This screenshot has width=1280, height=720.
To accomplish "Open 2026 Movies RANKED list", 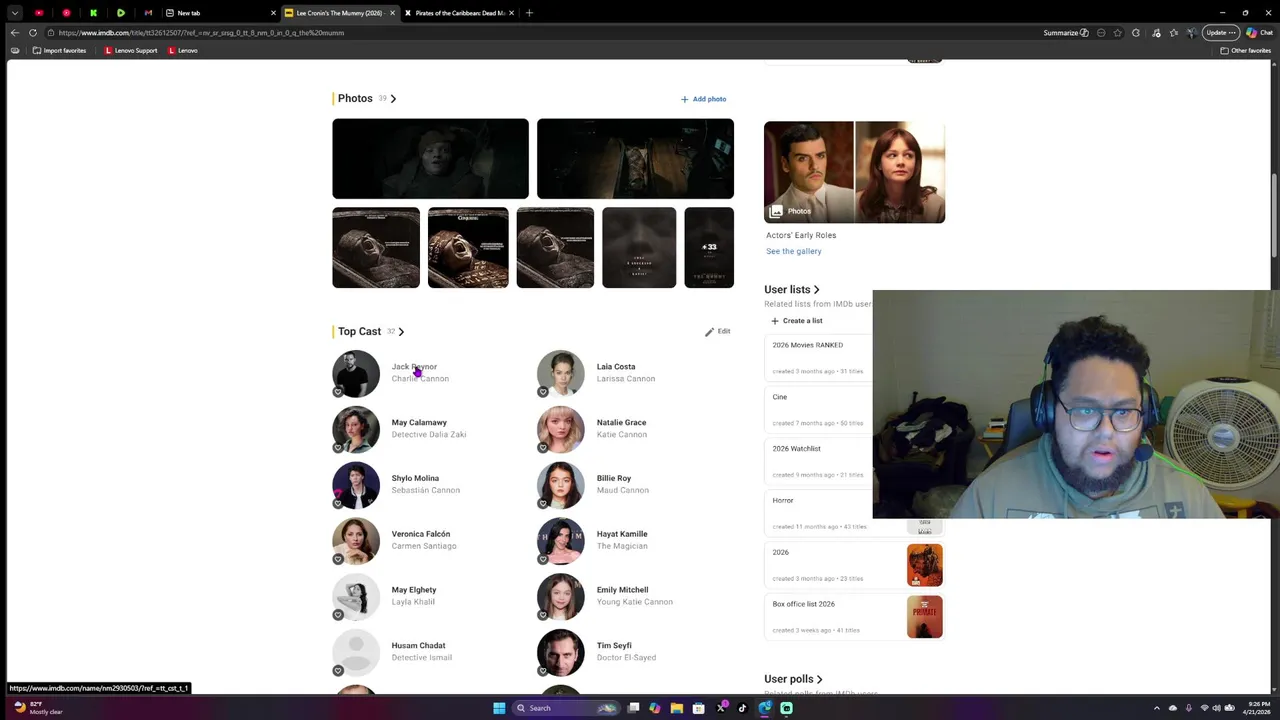I will pyautogui.click(x=807, y=345).
